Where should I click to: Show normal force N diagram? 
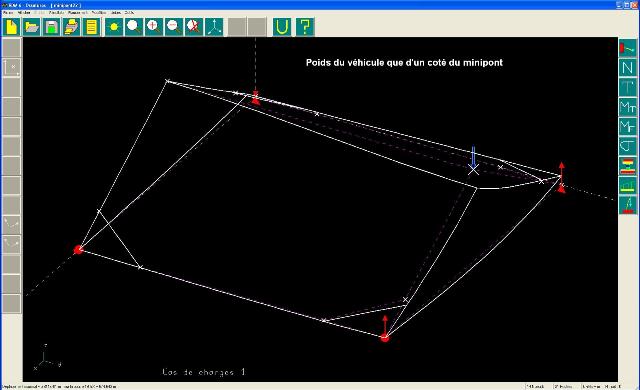tap(628, 68)
